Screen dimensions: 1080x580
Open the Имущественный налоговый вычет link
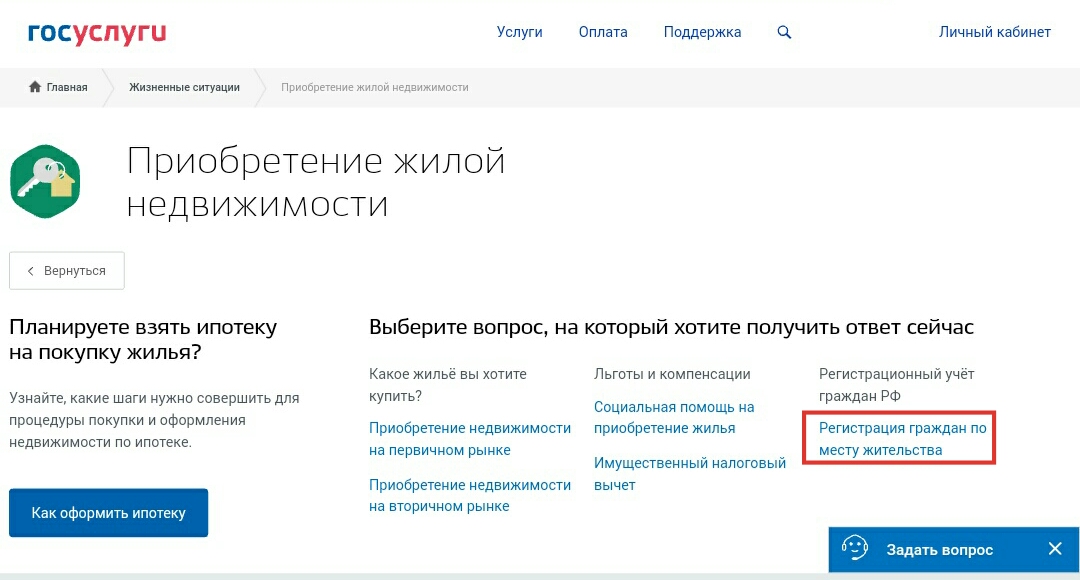click(689, 476)
